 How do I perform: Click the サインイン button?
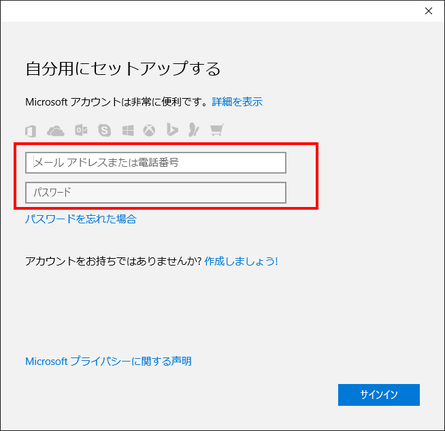pyautogui.click(x=379, y=395)
